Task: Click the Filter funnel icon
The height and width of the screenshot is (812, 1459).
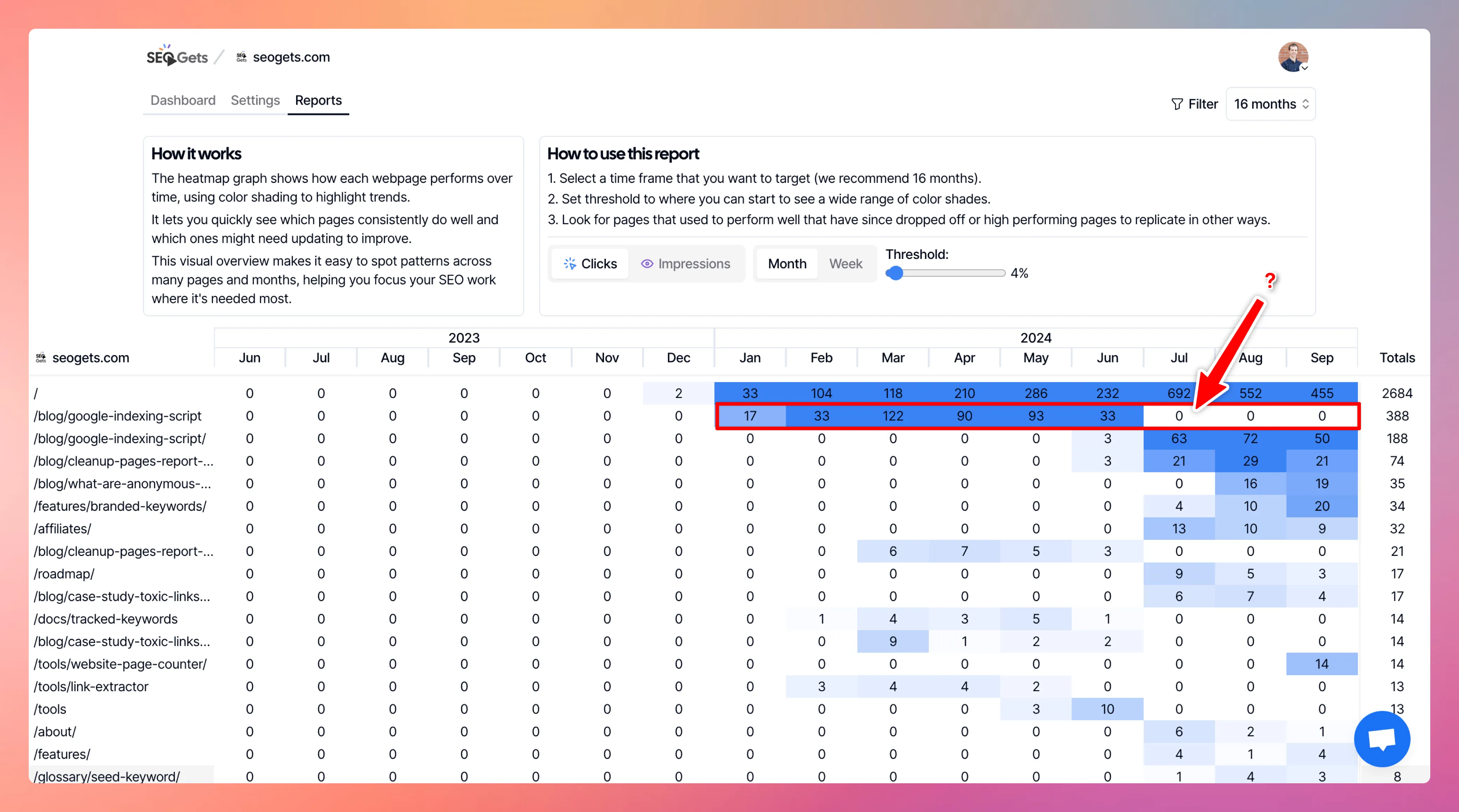Action: click(1177, 104)
